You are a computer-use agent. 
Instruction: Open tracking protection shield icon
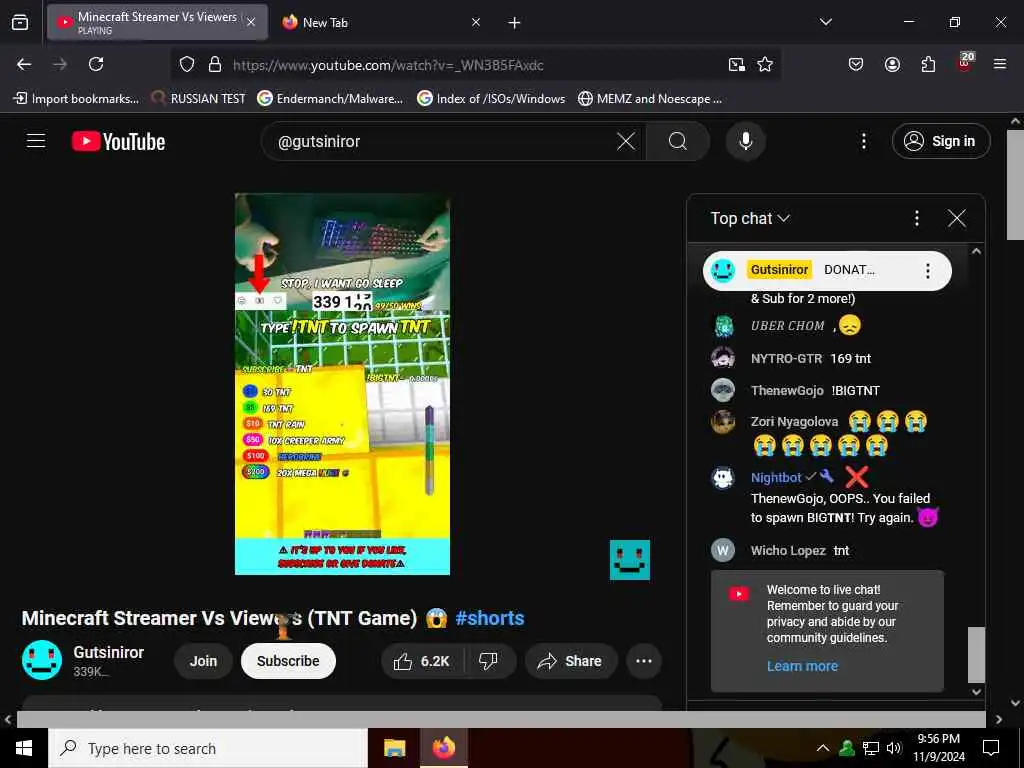pos(187,64)
